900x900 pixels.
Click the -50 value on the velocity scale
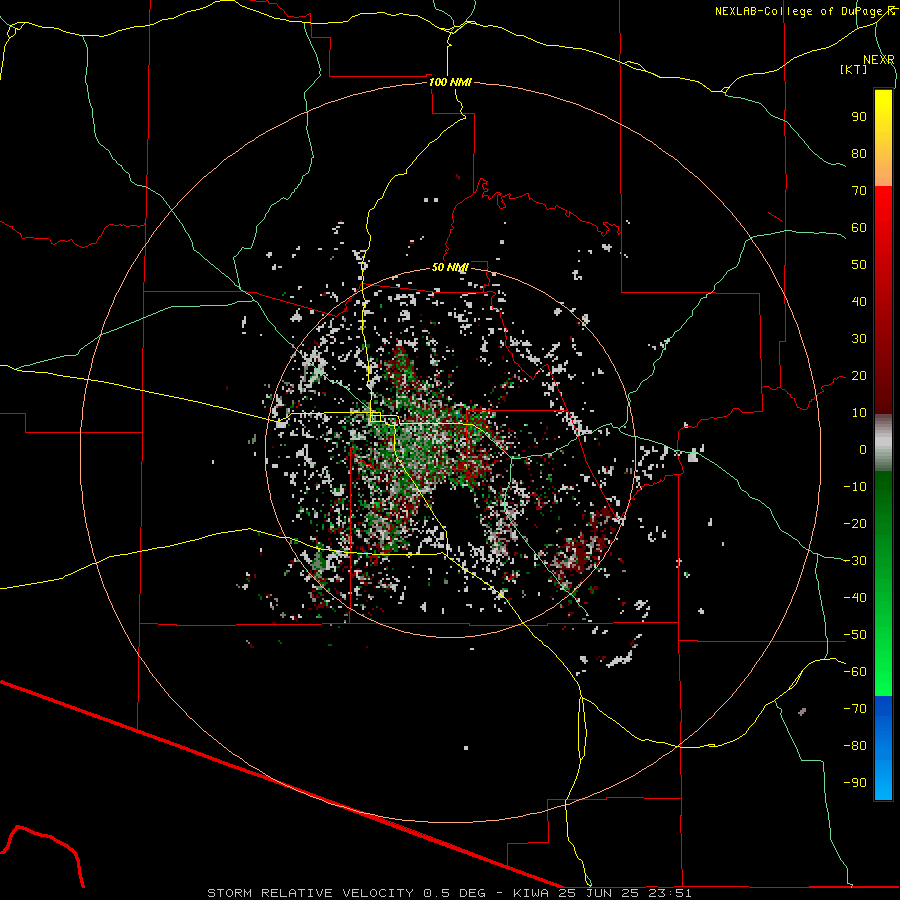click(855, 635)
